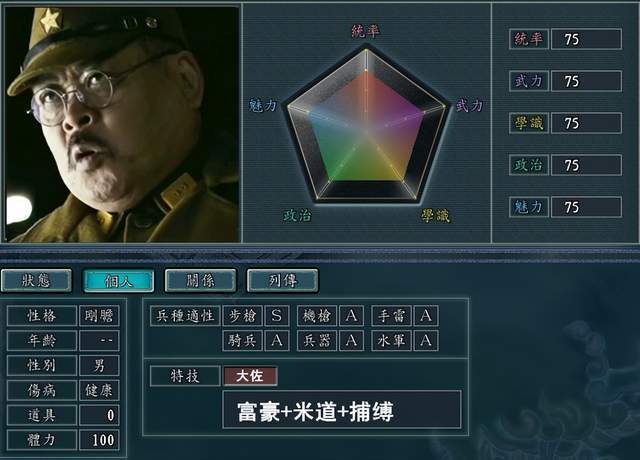Click the 體力 value 100 field

99,440
